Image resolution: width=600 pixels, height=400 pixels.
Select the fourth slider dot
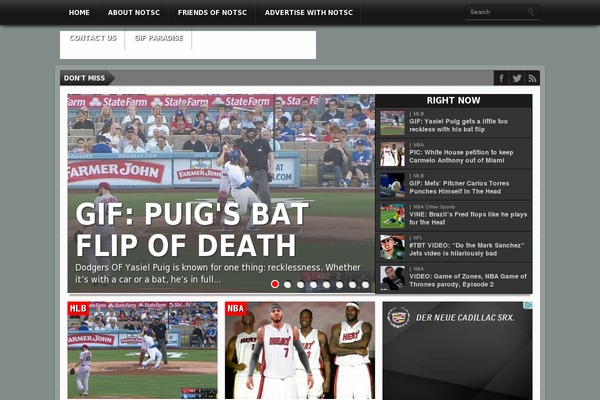click(314, 284)
